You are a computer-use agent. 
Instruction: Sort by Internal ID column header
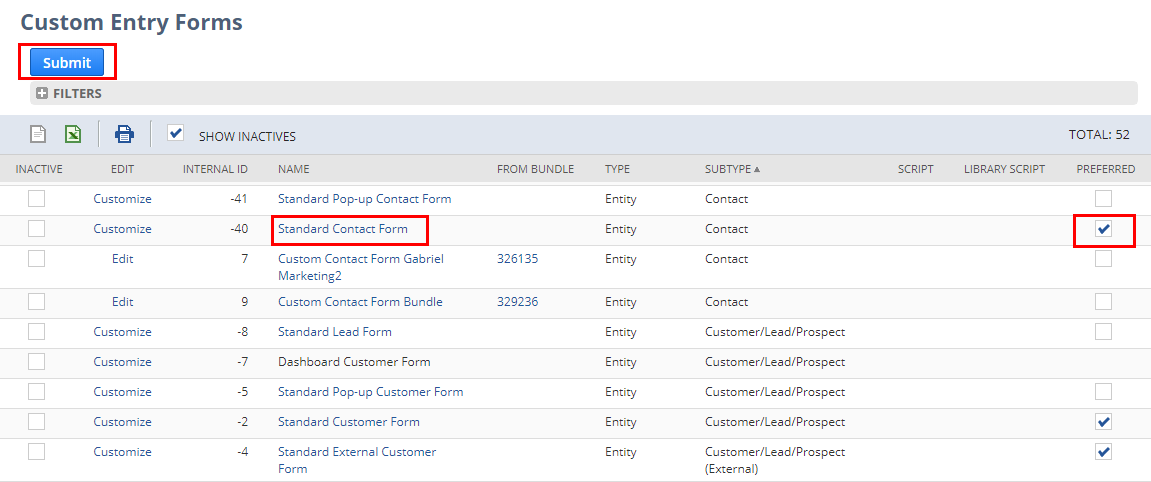tap(215, 169)
